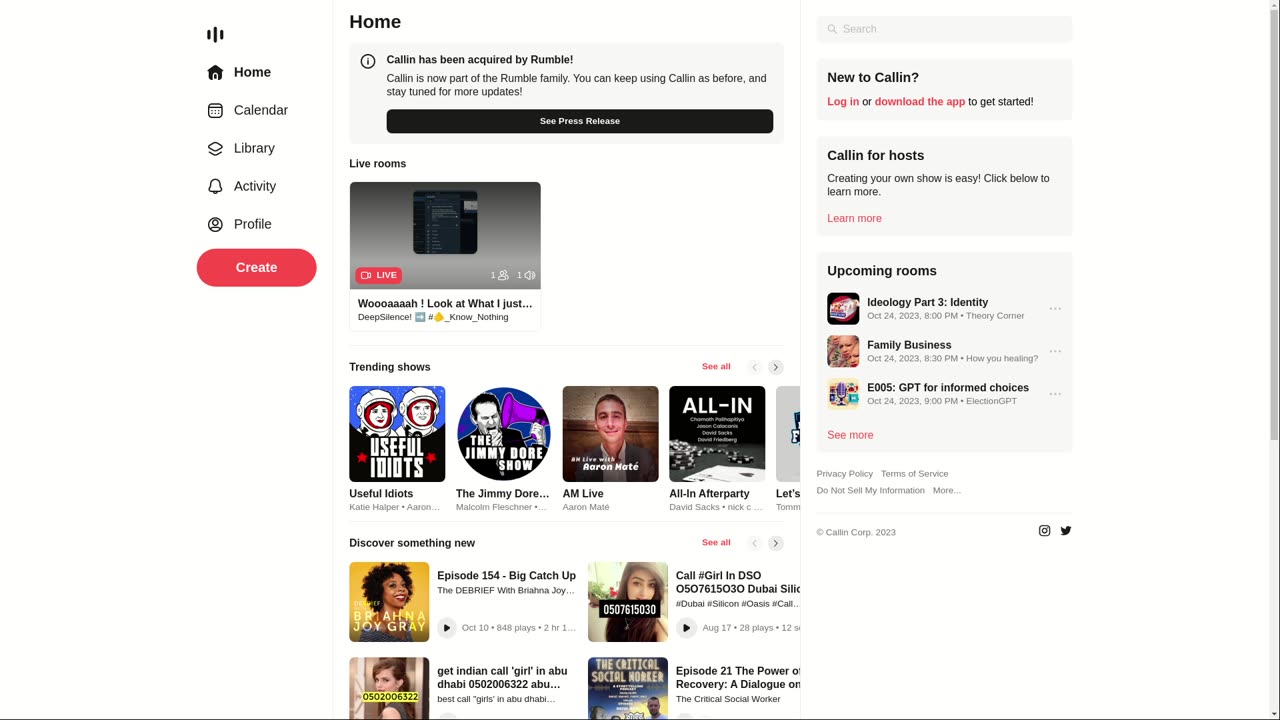Click See Press Release button
The height and width of the screenshot is (720, 1280).
(580, 121)
